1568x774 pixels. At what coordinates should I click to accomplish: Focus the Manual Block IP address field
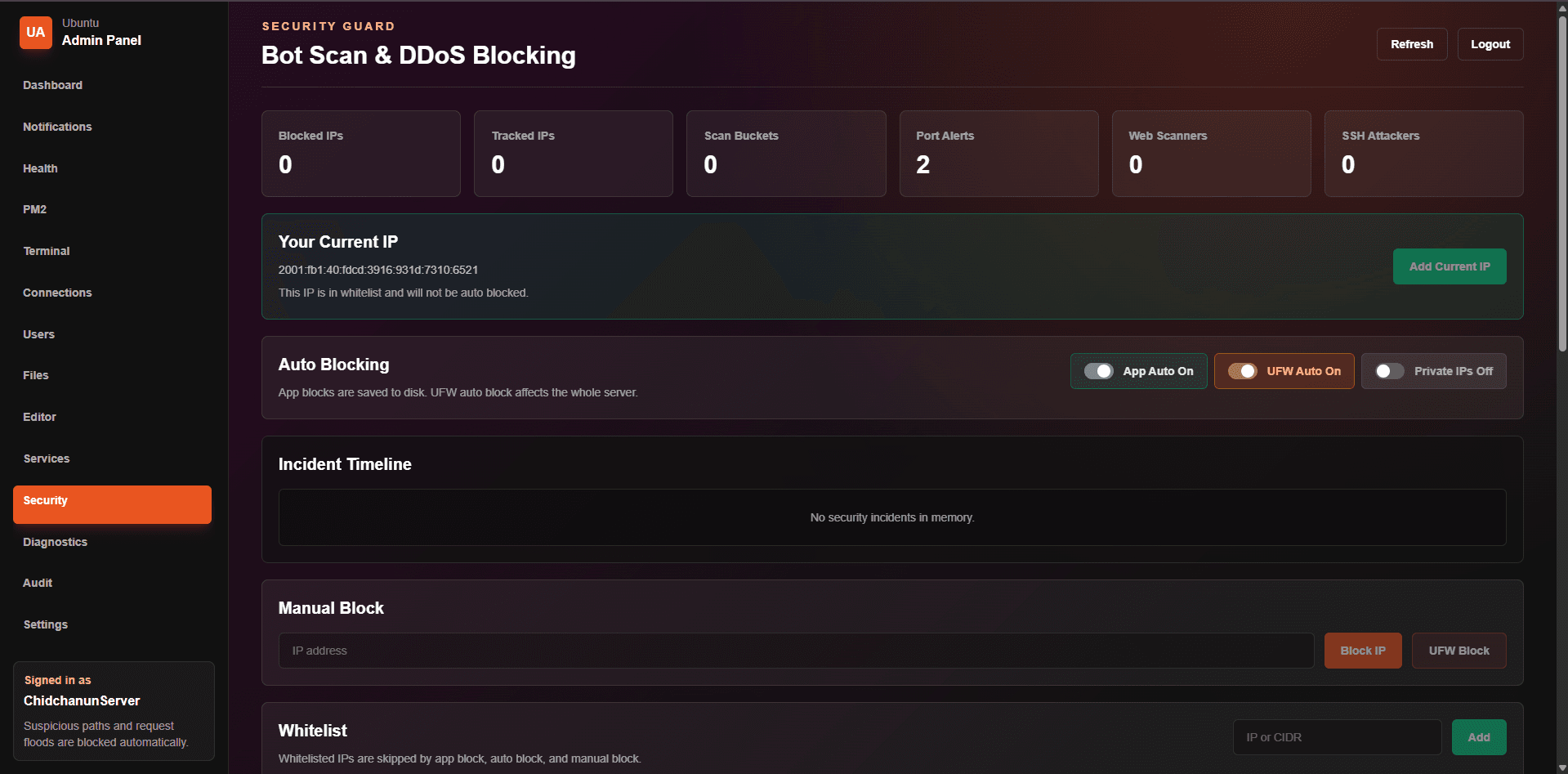[796, 651]
